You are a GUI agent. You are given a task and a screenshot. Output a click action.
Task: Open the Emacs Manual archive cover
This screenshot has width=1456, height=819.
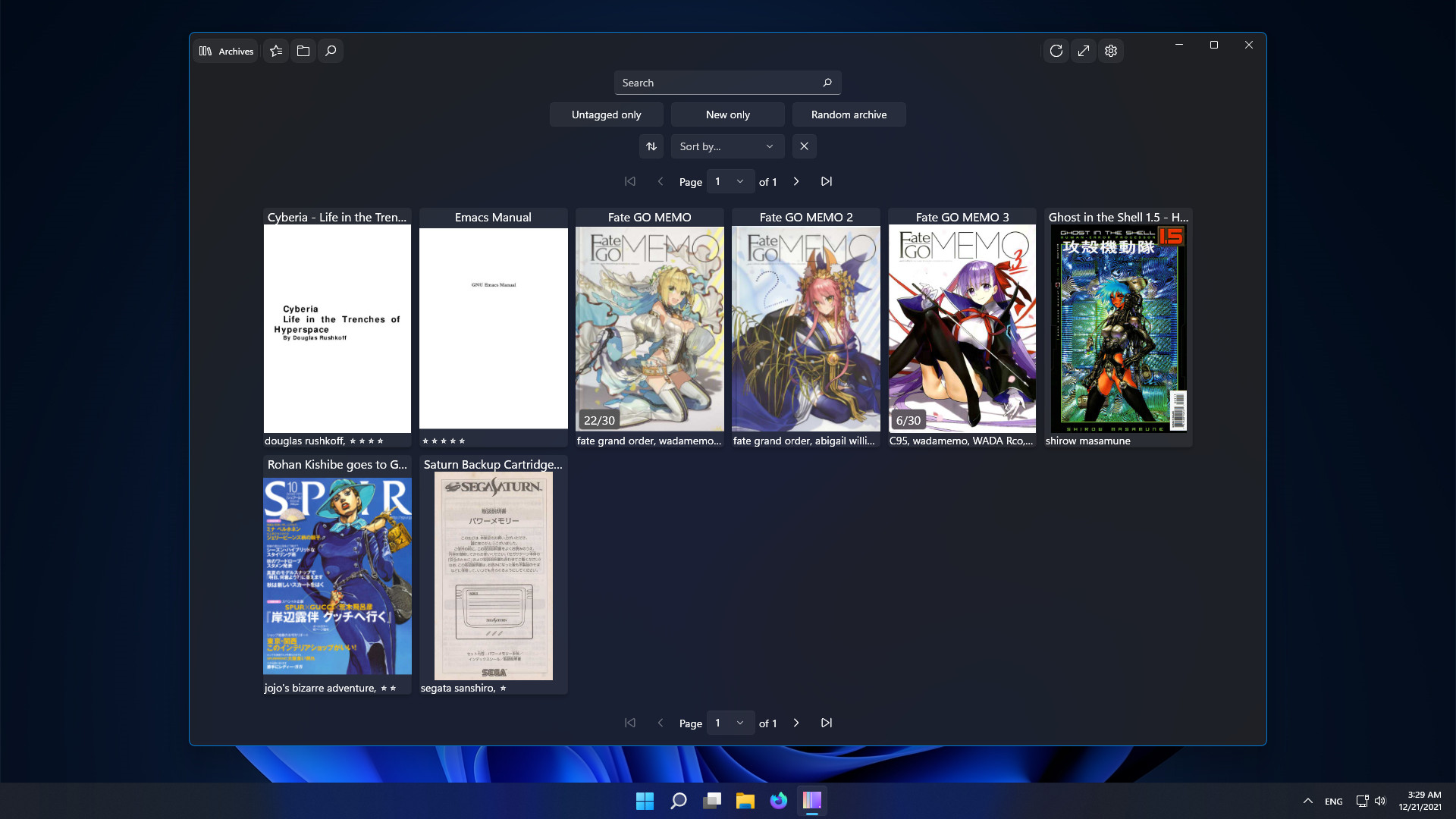(x=494, y=328)
